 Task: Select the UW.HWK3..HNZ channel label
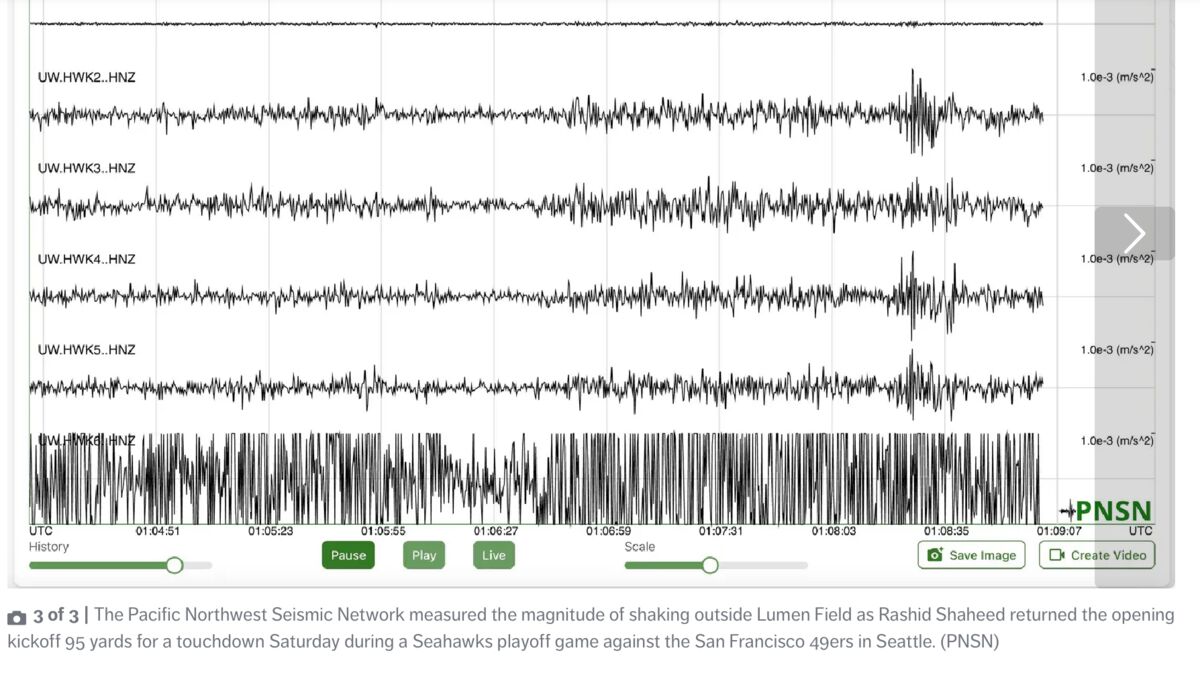click(86, 168)
